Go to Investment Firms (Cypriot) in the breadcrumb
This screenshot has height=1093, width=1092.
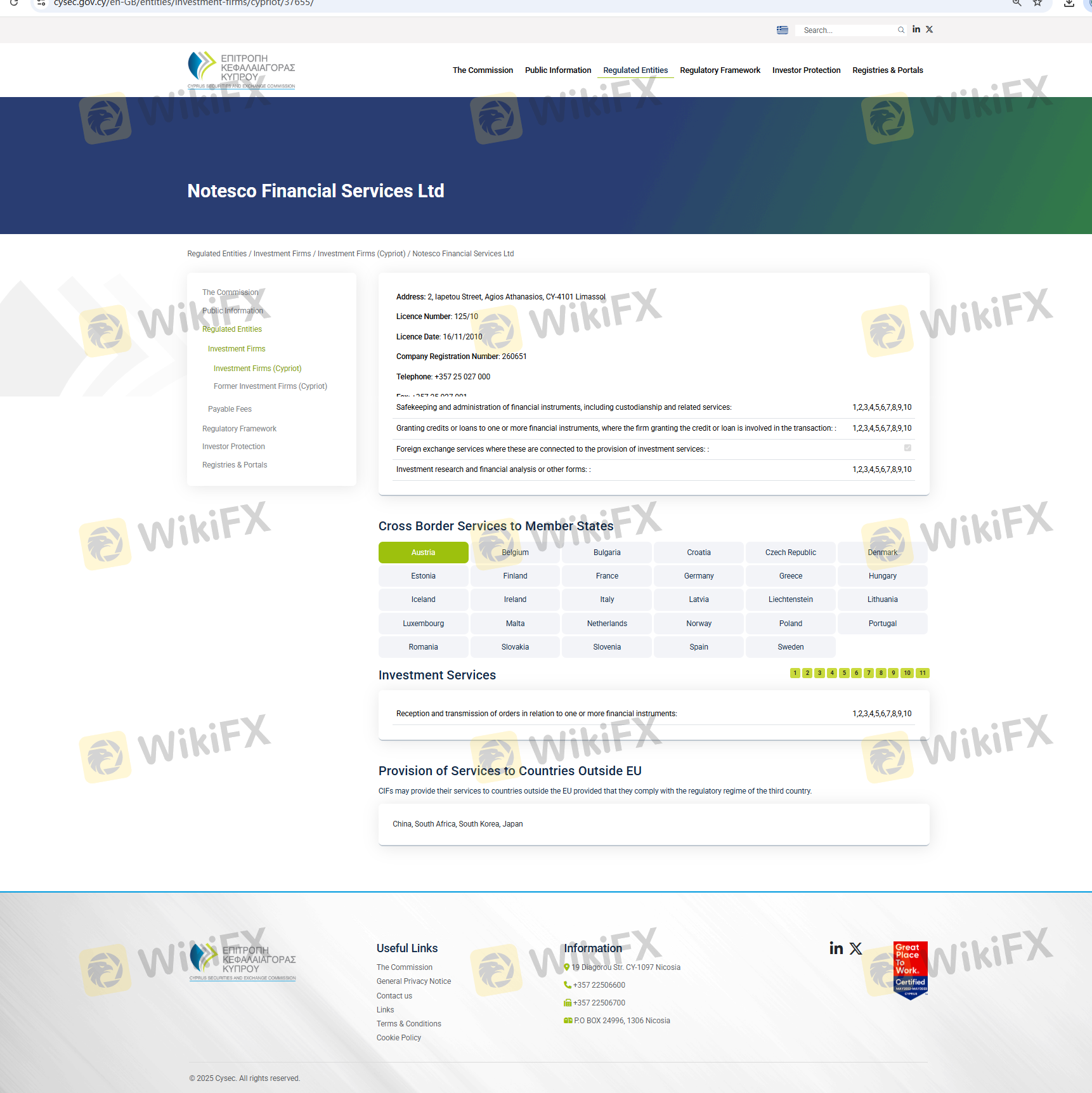[361, 254]
